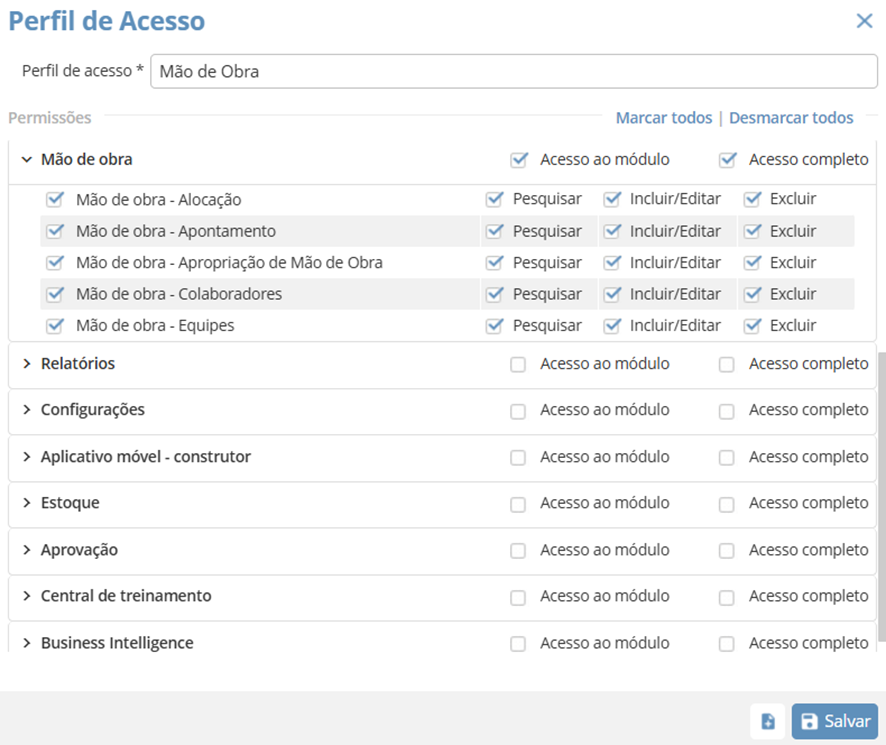Expand the Configurações module
The image size is (886, 745).
(x=27, y=410)
